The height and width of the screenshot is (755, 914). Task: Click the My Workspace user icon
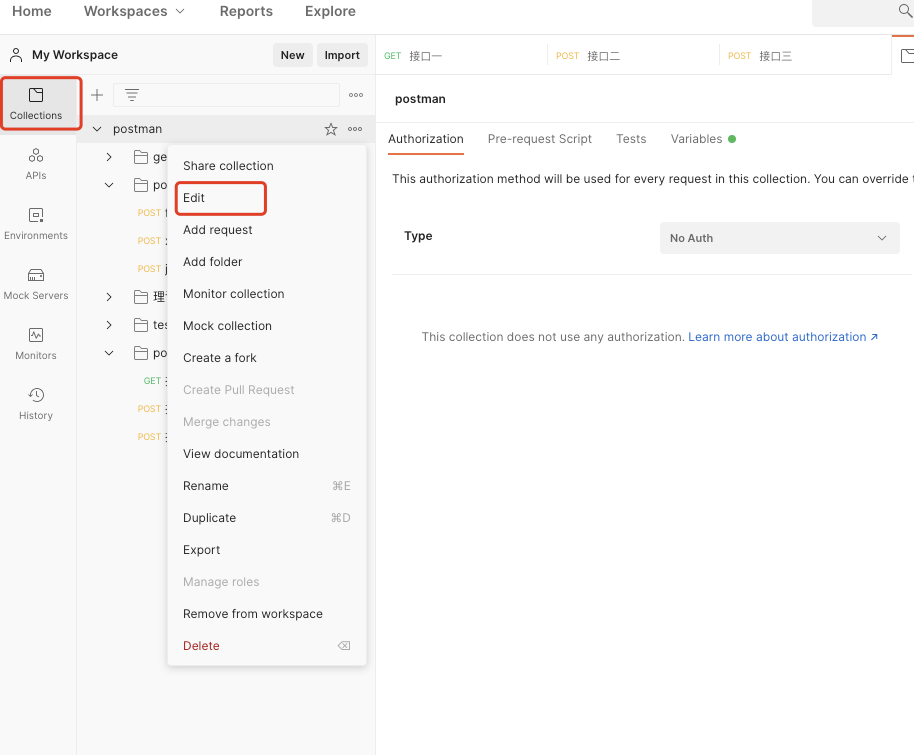tap(16, 55)
